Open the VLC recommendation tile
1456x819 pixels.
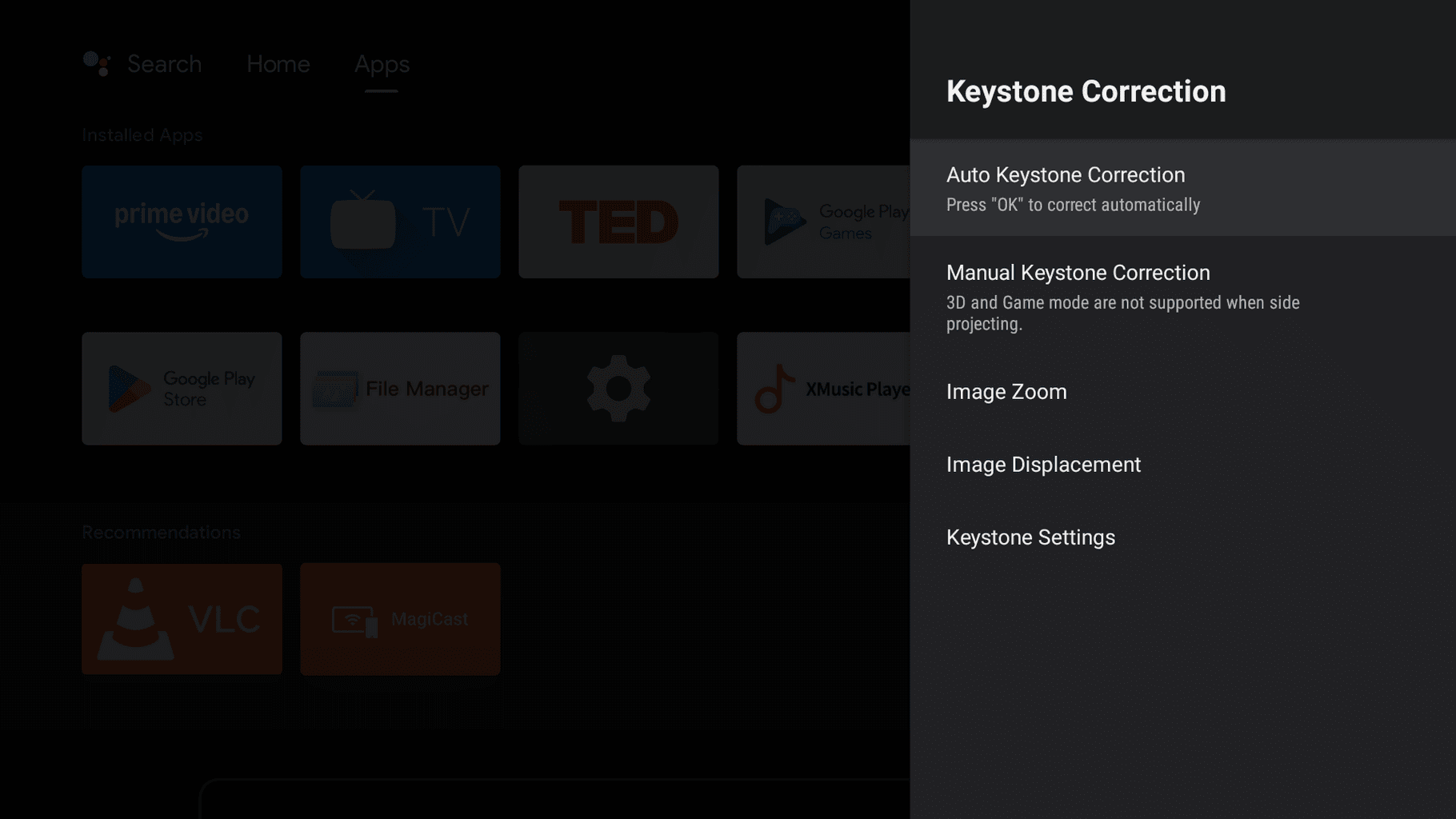(182, 619)
